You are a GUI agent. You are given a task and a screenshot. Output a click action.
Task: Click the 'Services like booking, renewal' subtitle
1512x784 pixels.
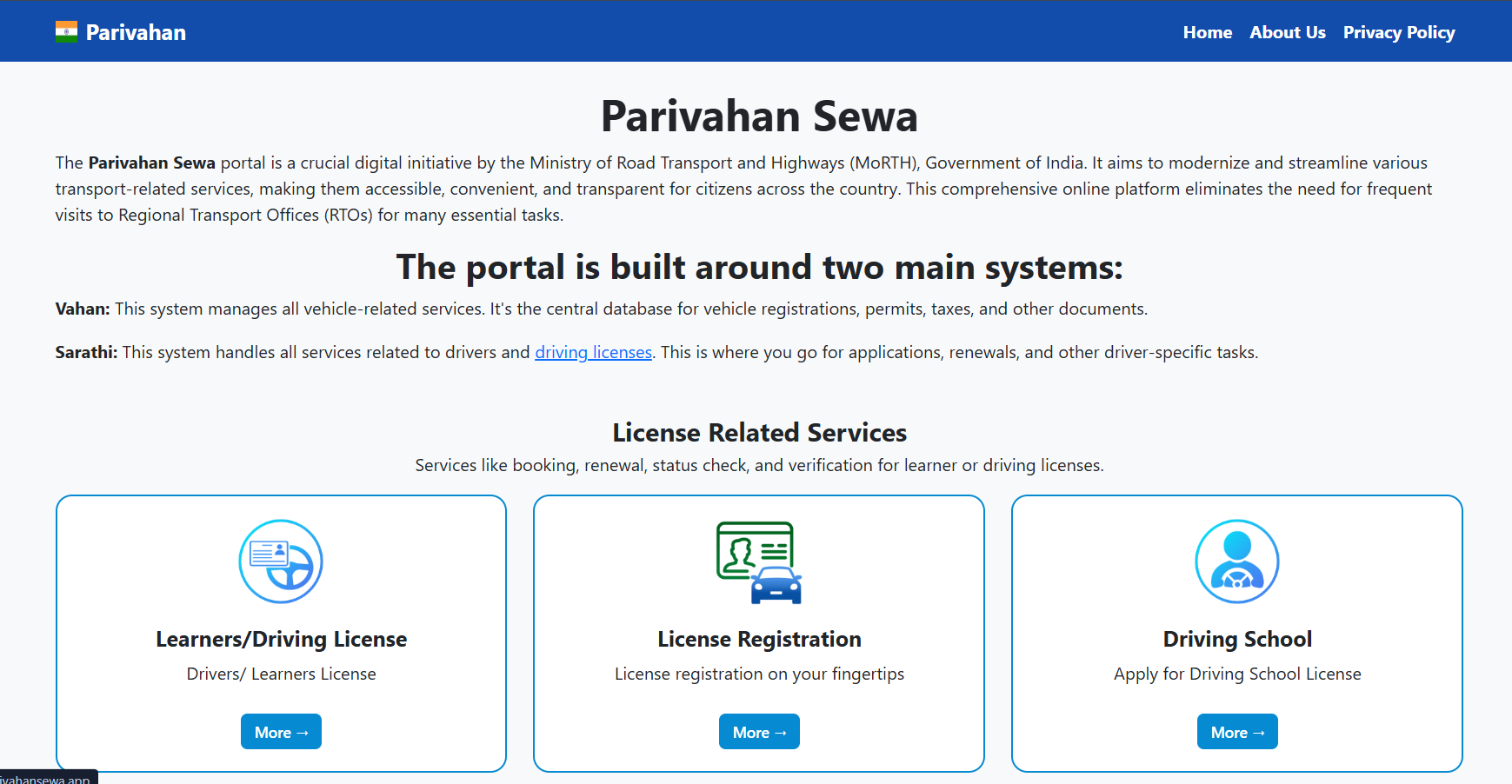click(x=759, y=465)
